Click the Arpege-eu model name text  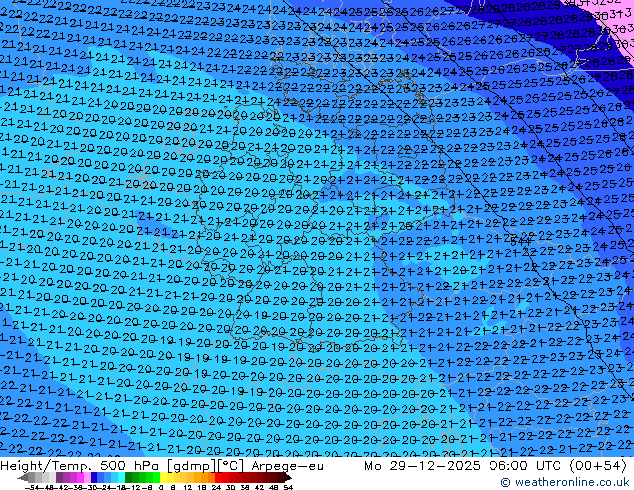tap(287, 466)
